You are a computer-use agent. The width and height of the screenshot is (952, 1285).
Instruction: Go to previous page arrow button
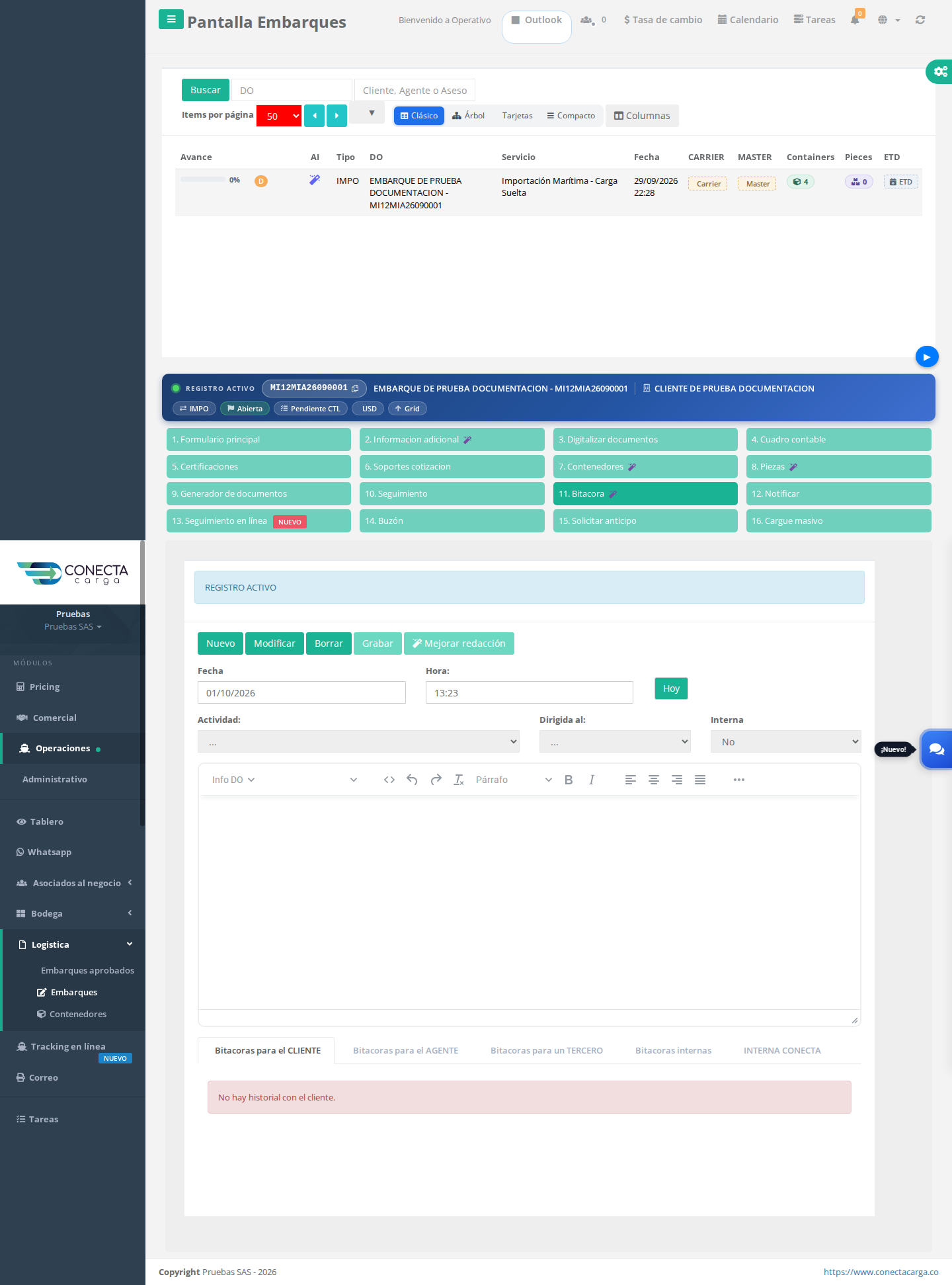click(314, 116)
